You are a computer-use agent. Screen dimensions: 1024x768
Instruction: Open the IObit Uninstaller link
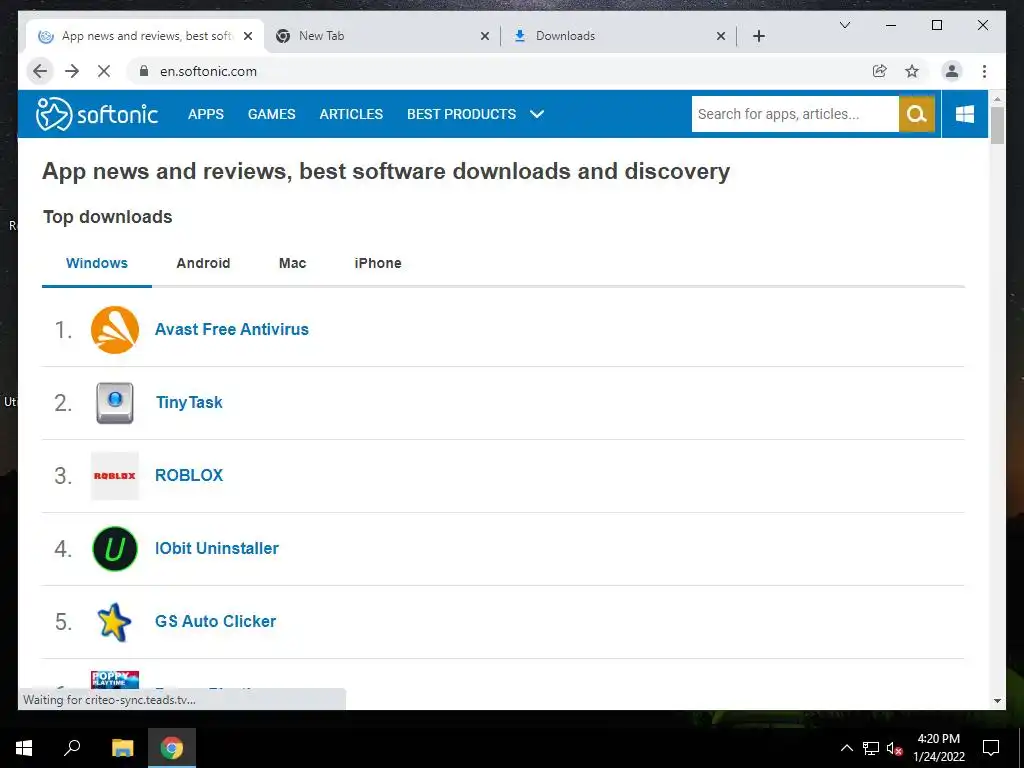click(217, 549)
